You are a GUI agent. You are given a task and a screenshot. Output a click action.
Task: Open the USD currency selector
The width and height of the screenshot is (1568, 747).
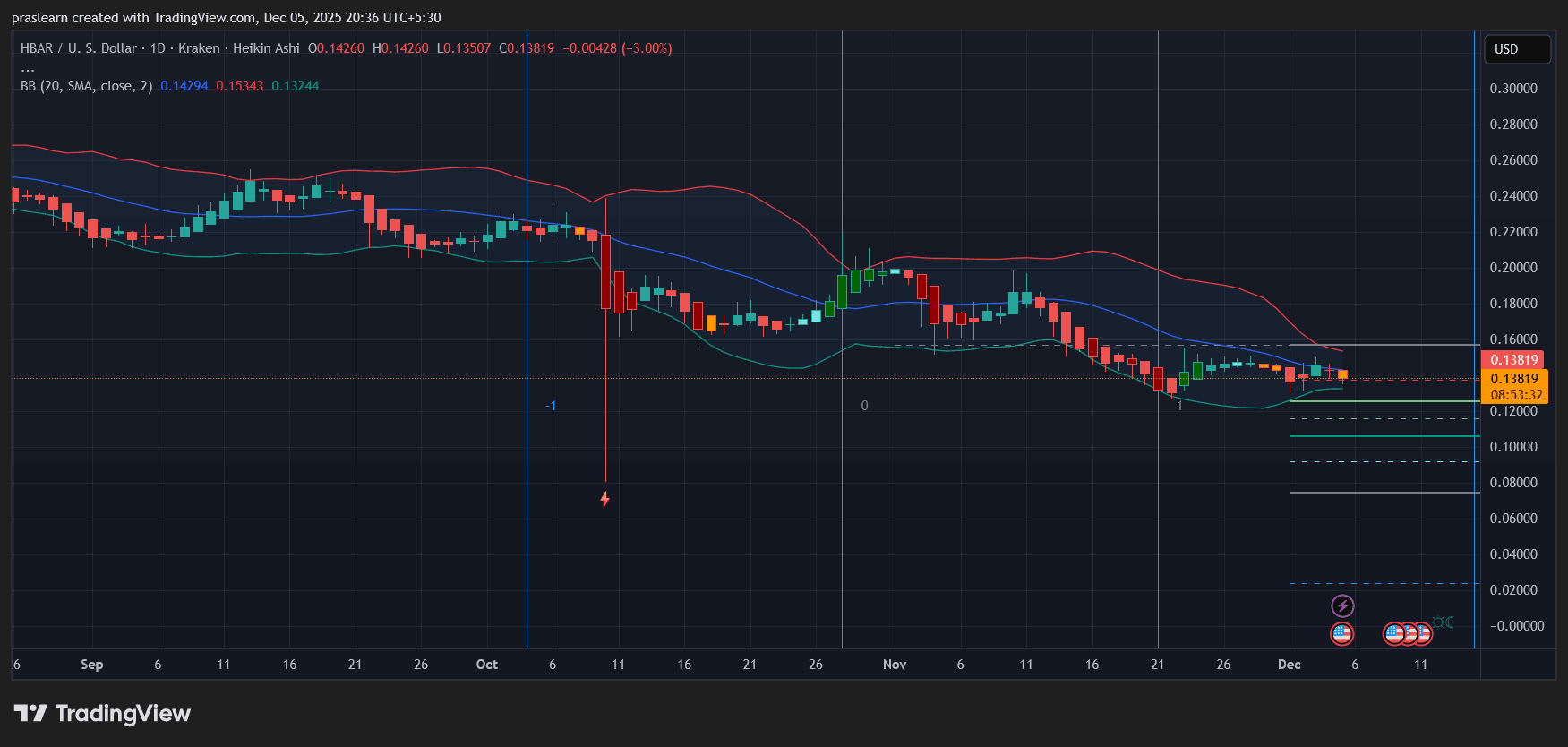point(1516,49)
